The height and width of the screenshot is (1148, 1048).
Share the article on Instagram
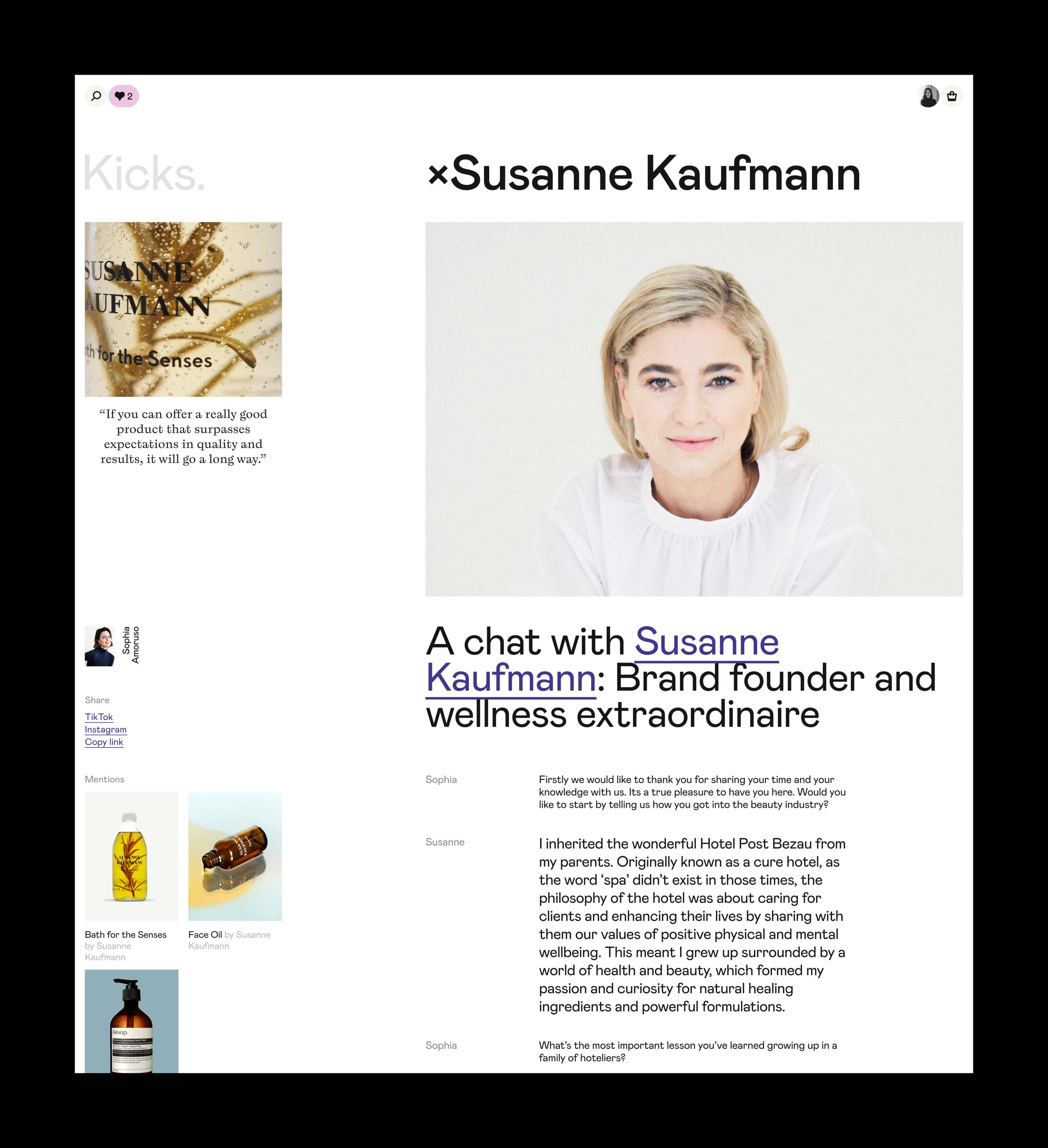(106, 729)
